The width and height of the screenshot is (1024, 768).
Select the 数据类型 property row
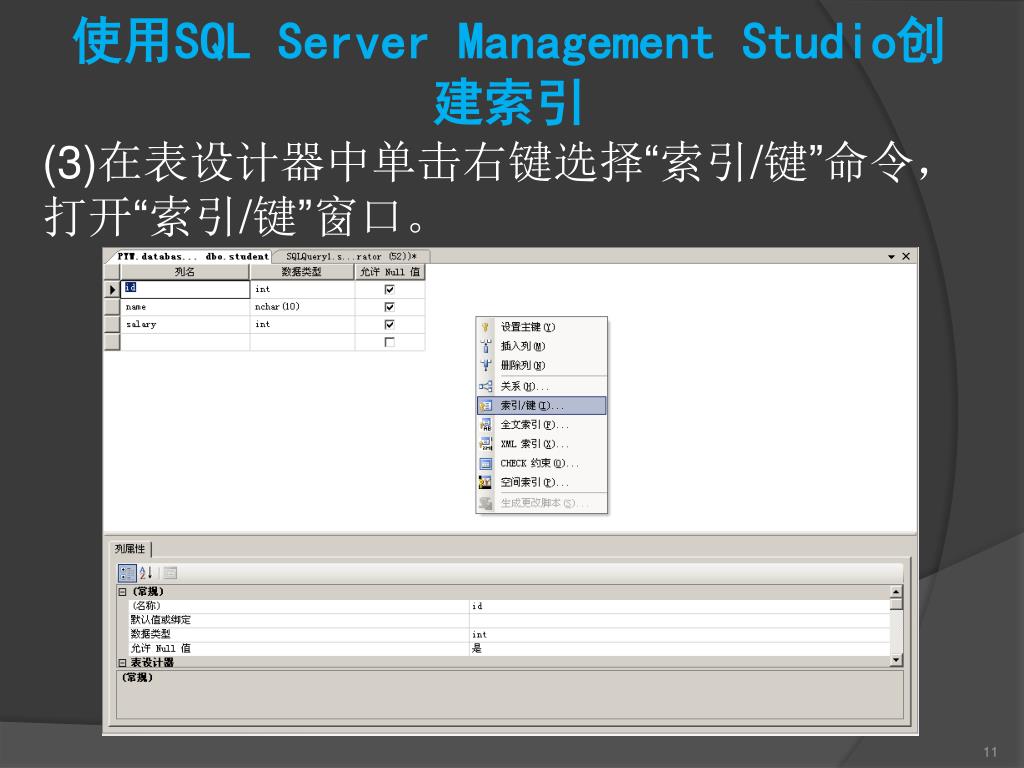509,634
